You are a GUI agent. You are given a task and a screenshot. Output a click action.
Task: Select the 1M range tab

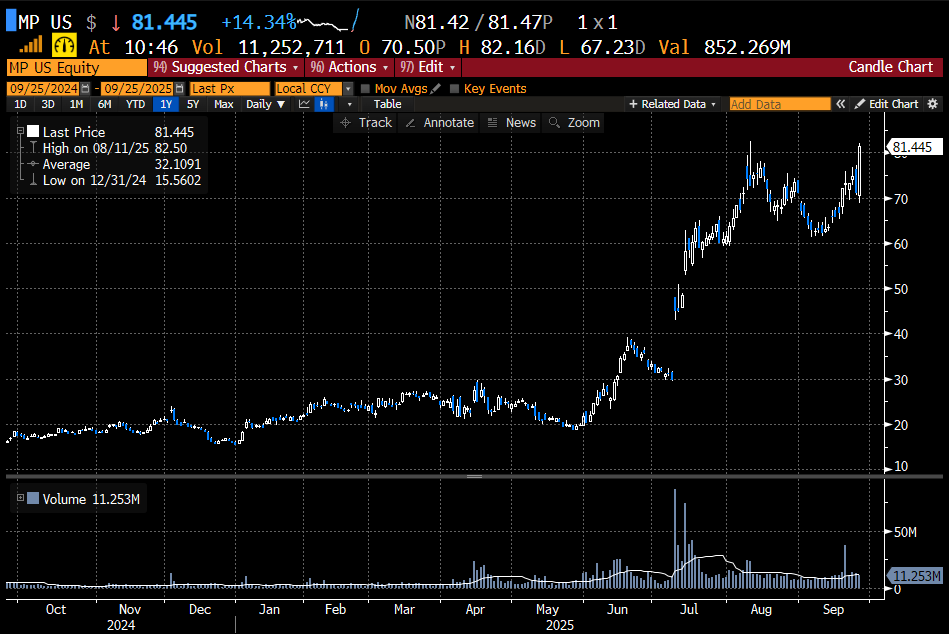[x=76, y=104]
